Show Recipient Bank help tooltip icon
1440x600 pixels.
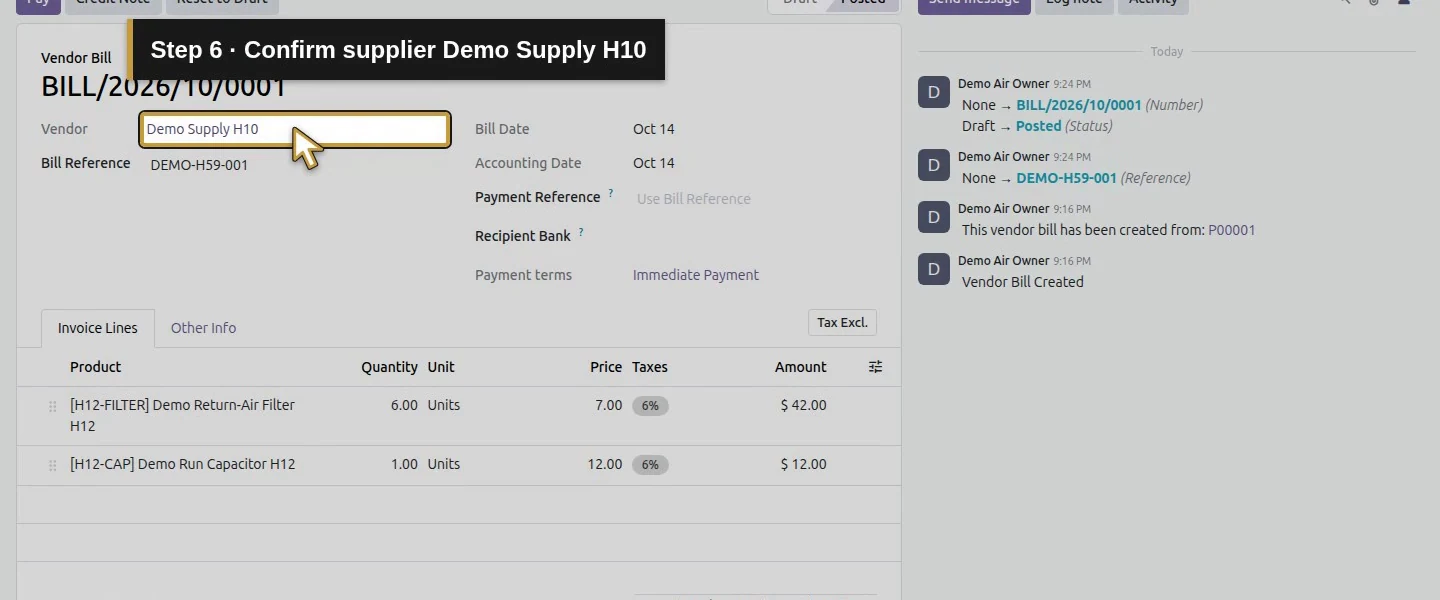click(x=581, y=233)
